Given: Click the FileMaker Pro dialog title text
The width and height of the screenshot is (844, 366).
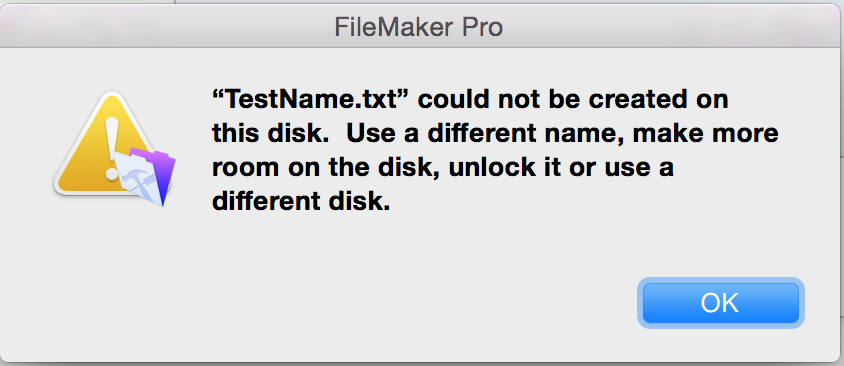Looking at the screenshot, I should click(x=419, y=27).
